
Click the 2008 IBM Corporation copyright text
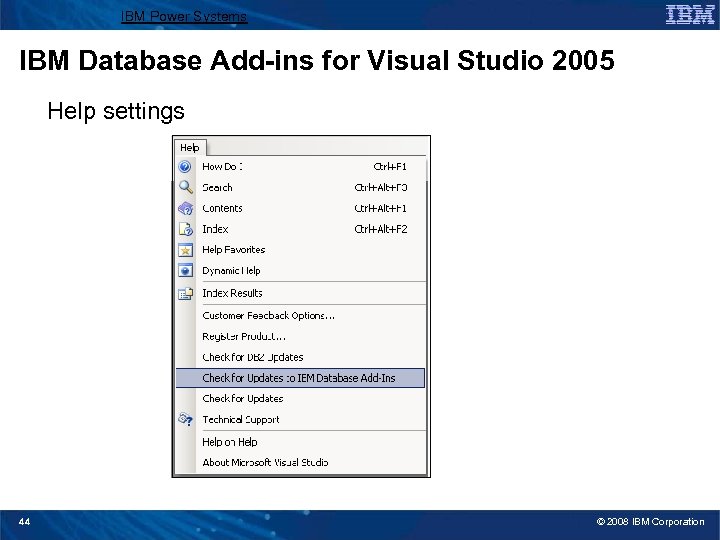(650, 522)
